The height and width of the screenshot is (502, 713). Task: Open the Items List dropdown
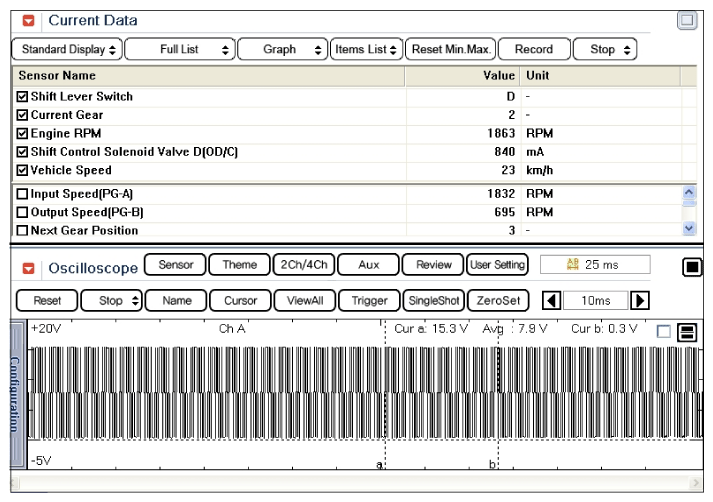click(x=367, y=49)
